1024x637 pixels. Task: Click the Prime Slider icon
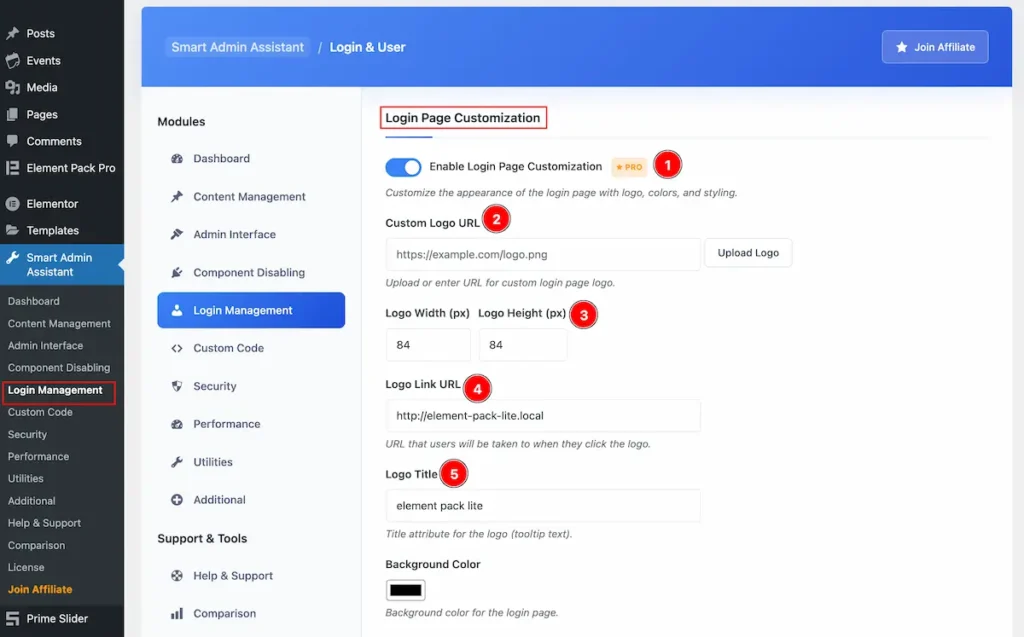click(x=12, y=619)
